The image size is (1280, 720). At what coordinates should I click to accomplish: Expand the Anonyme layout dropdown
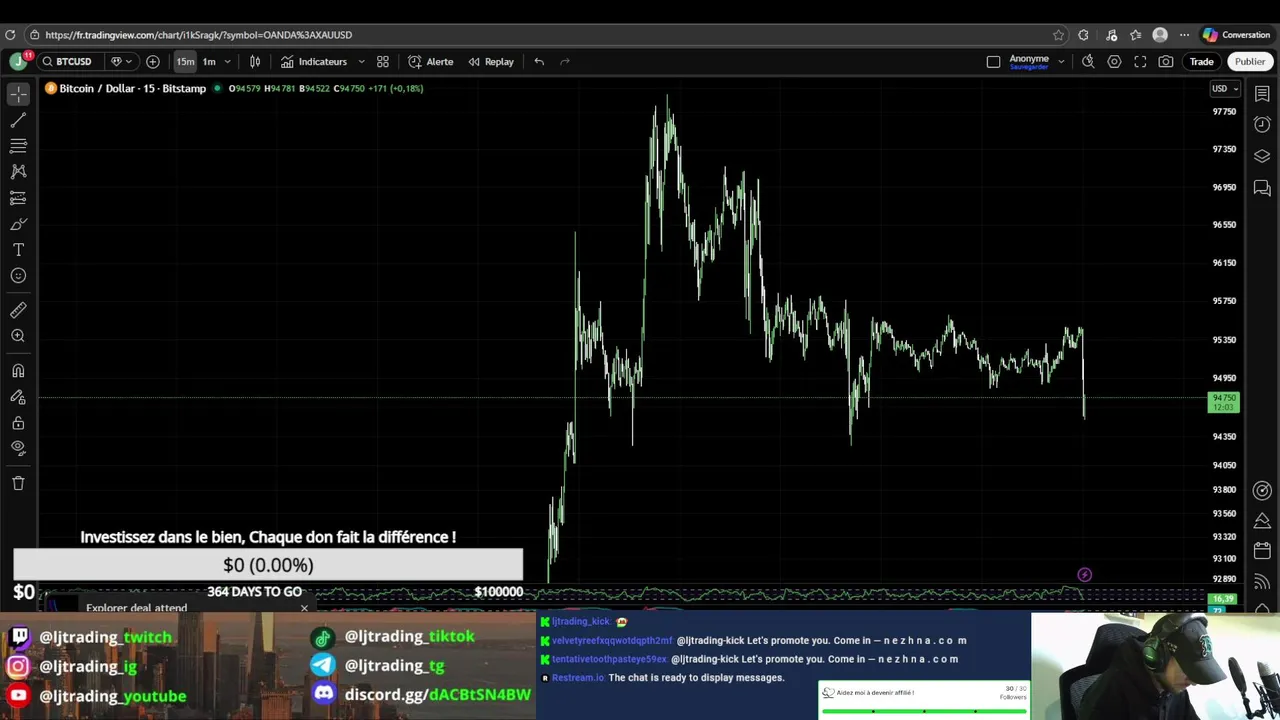tap(1061, 62)
